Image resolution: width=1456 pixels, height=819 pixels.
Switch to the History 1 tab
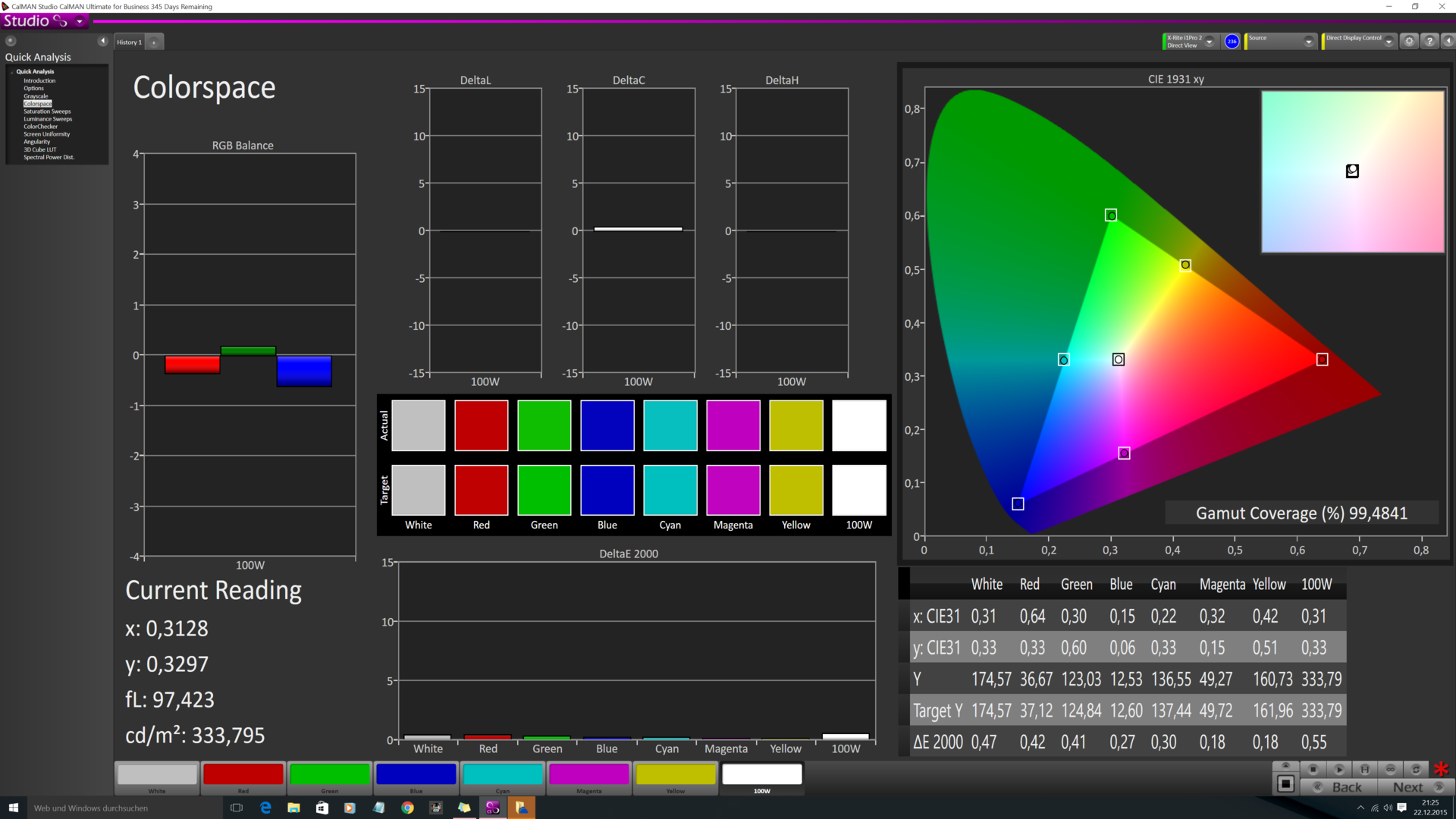(128, 42)
